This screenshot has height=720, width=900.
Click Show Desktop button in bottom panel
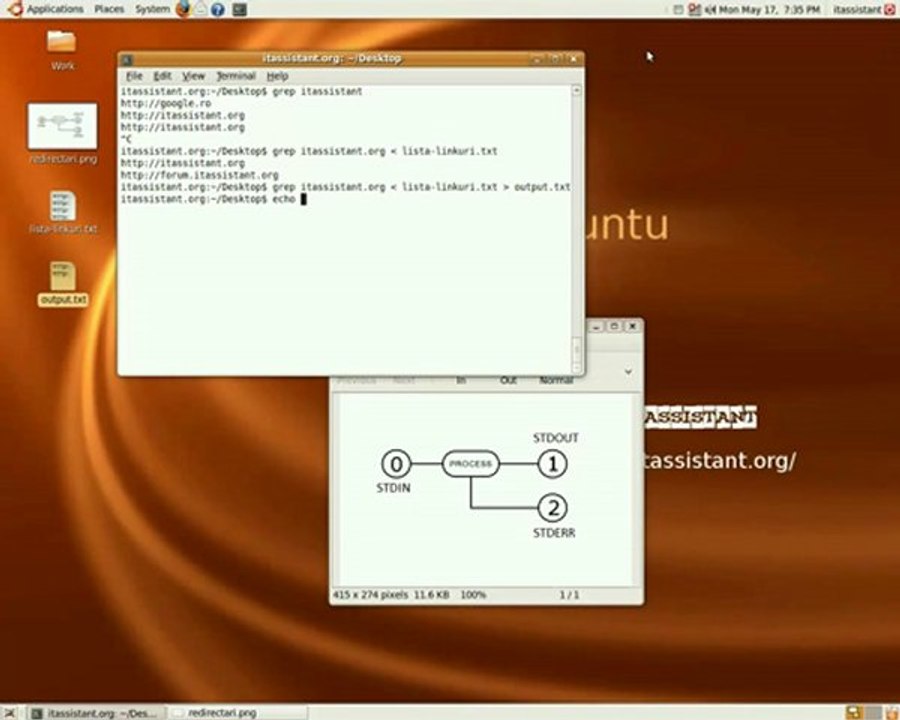click(x=11, y=713)
